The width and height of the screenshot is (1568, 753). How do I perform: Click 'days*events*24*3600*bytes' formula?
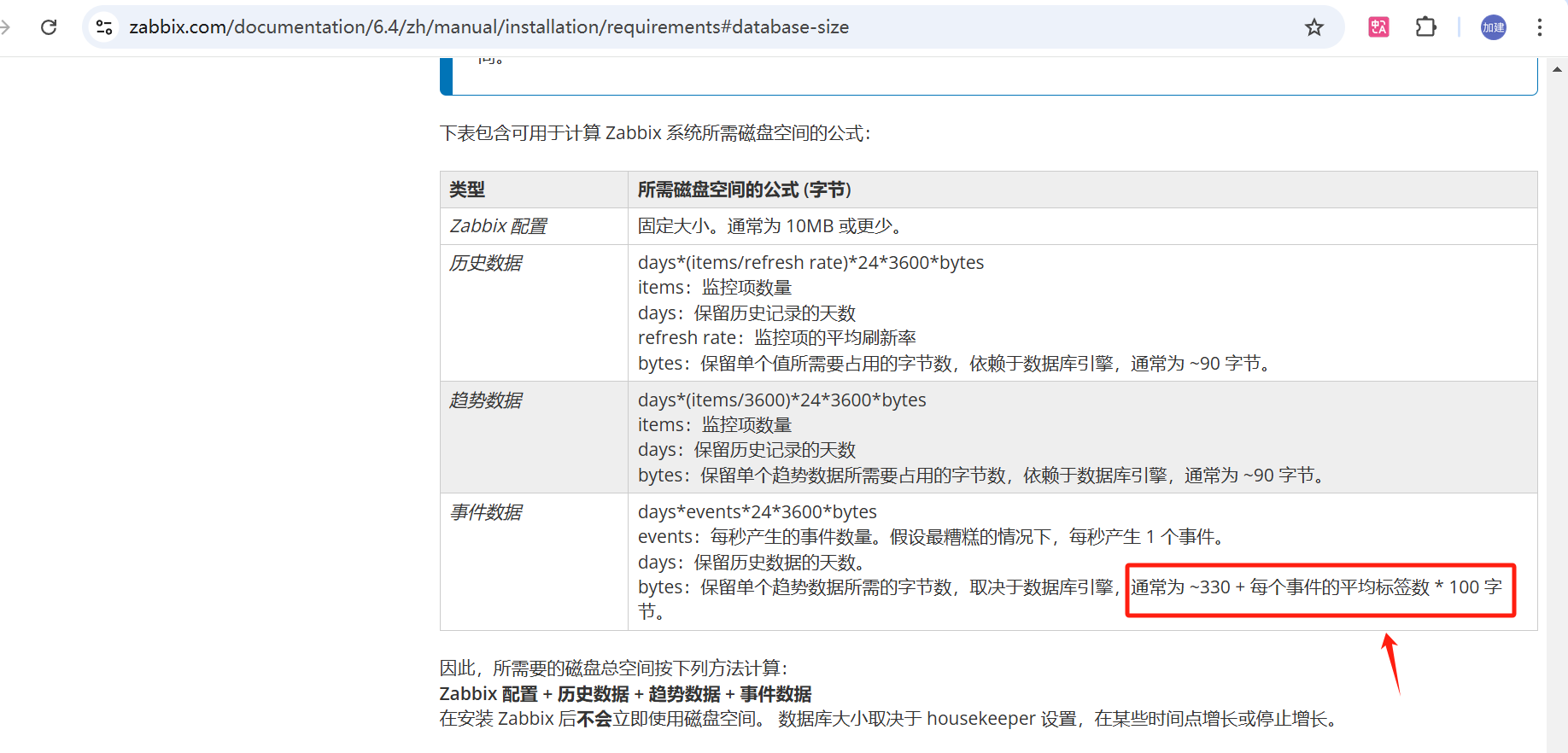point(757,512)
